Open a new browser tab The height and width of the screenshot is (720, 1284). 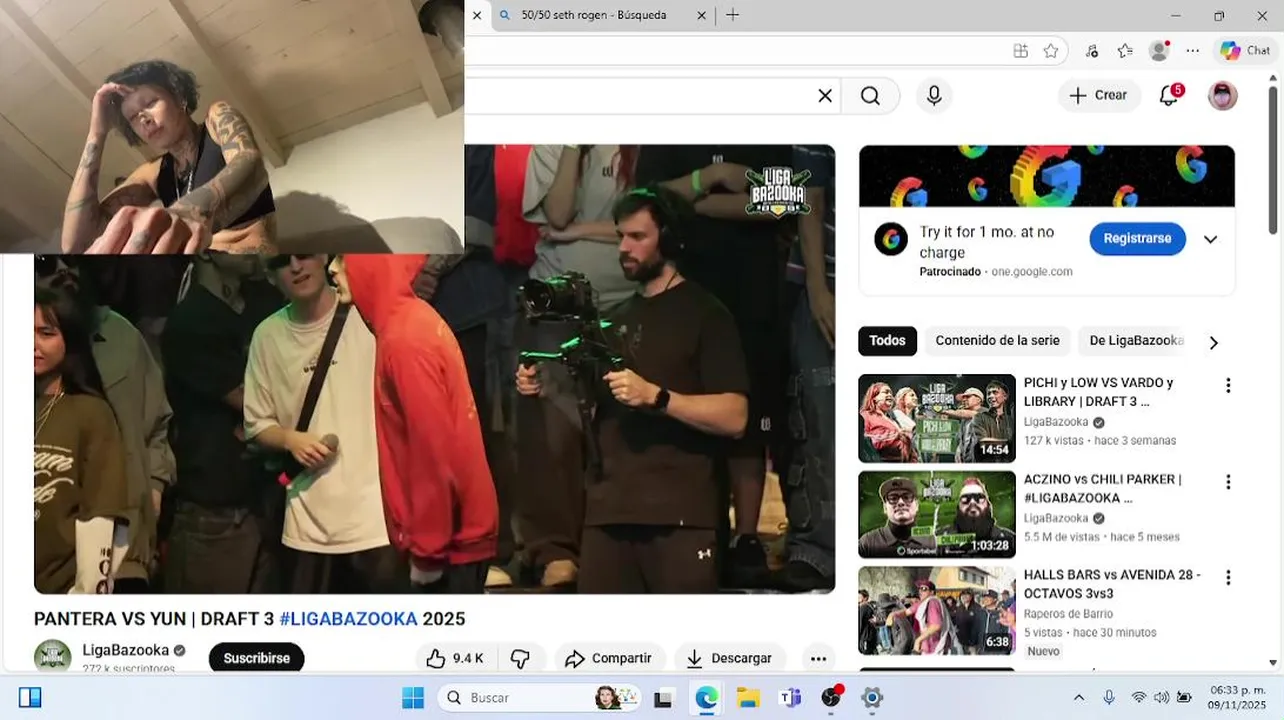tap(732, 15)
